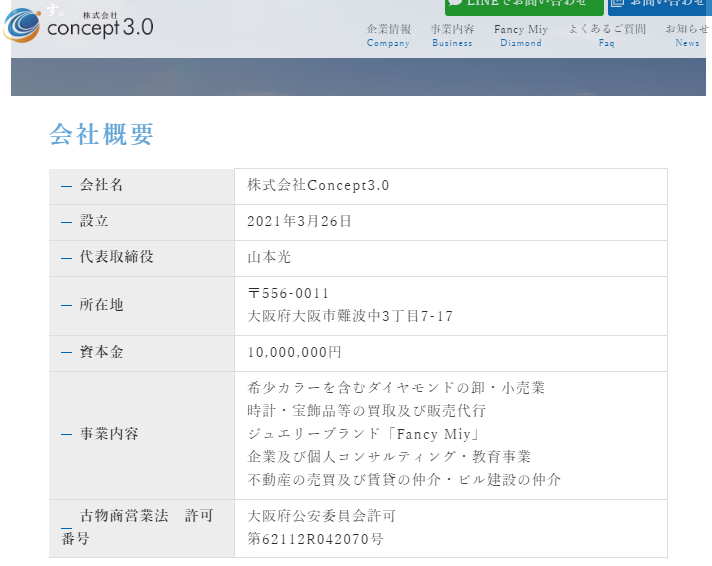Select the 大阪府大阪市難波中3丁目7-17 address

pos(350,316)
